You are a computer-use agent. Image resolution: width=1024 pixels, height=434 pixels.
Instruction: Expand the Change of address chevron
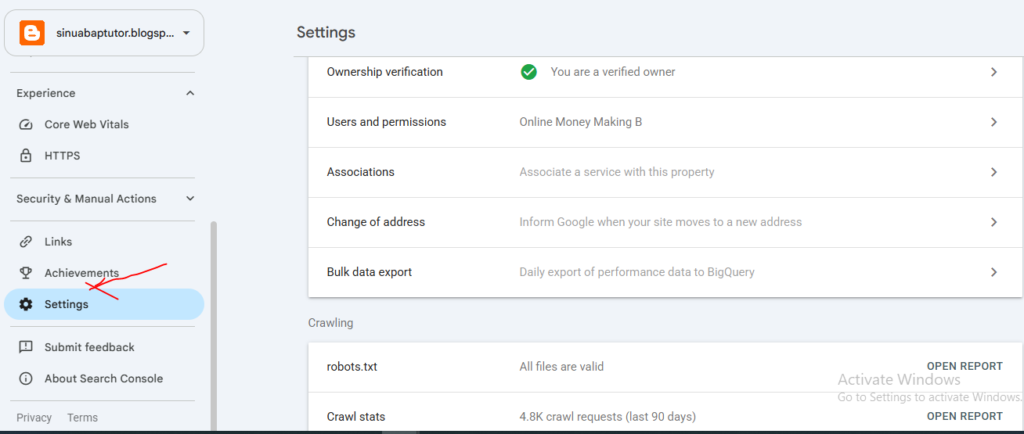click(994, 222)
